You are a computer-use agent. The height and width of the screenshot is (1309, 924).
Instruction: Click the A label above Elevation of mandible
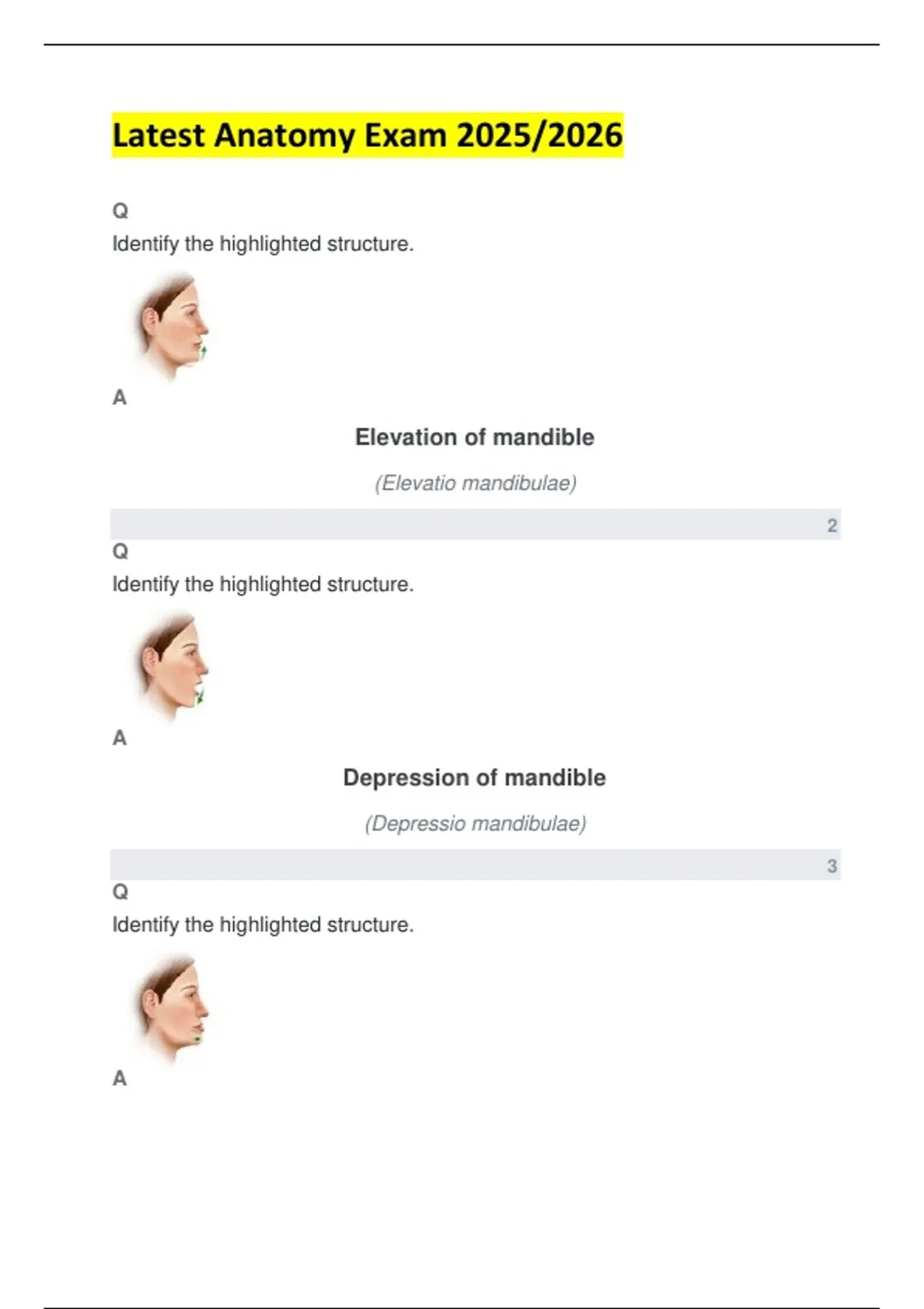click(119, 397)
